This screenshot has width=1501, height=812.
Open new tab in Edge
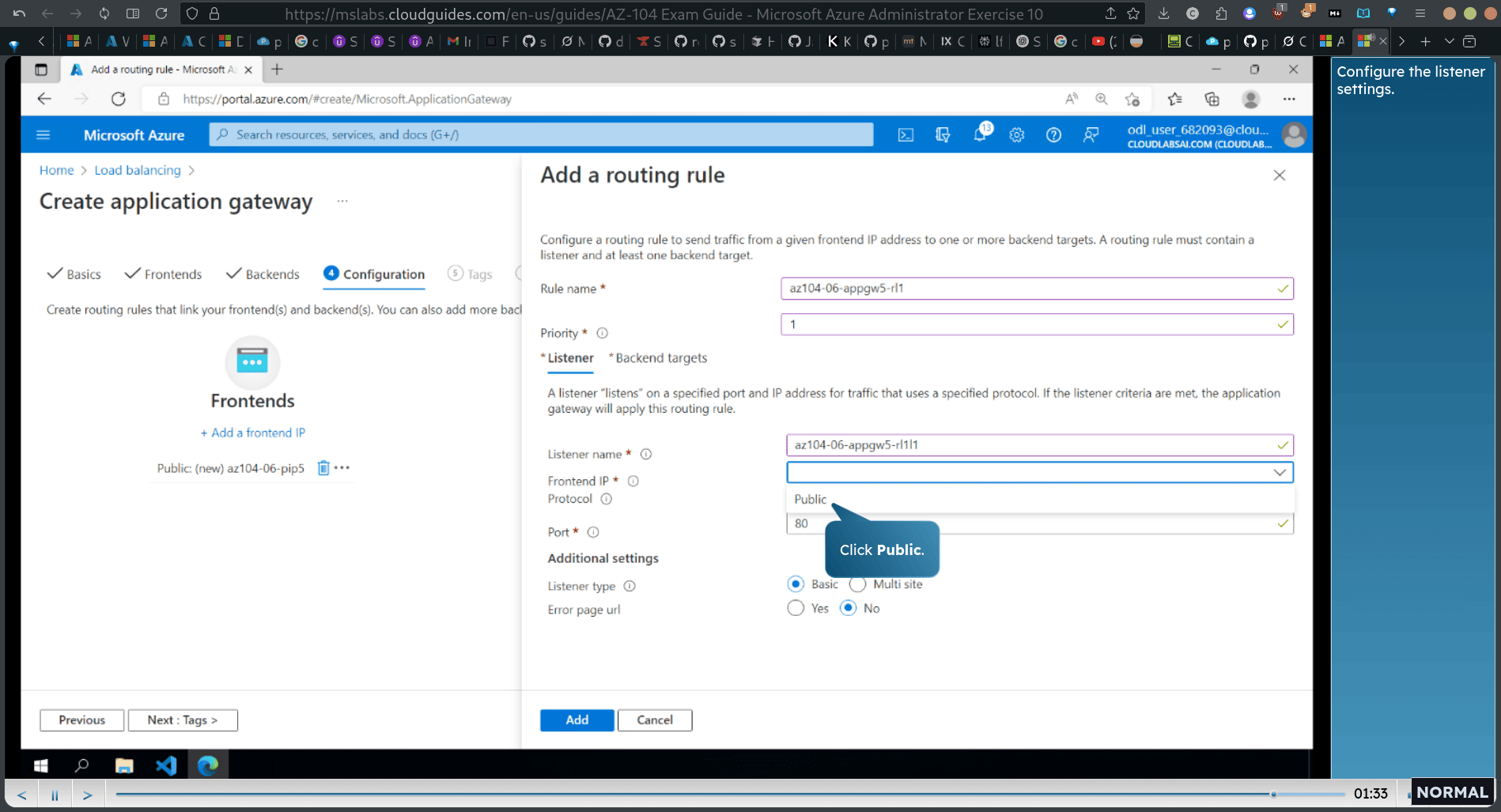coord(277,70)
